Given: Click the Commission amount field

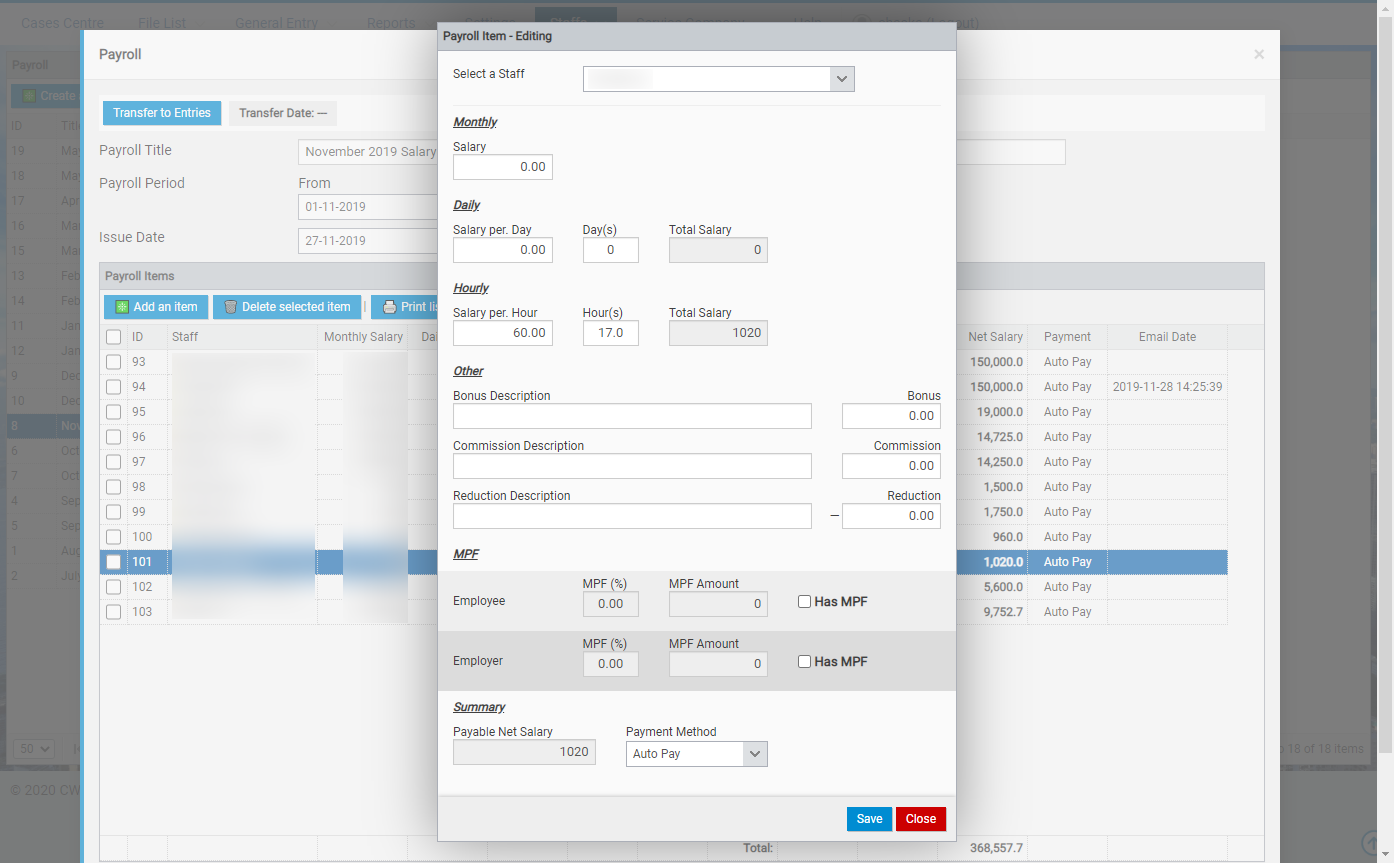Looking at the screenshot, I should pos(891,466).
